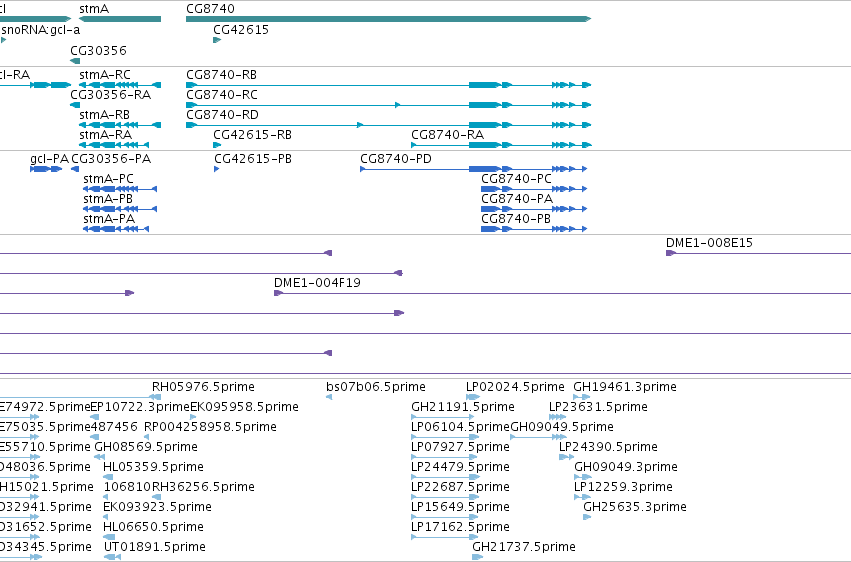Viewport: 851px width, 562px height.
Task: Click BAC clone label DME1-004F19
Action: click(x=317, y=283)
